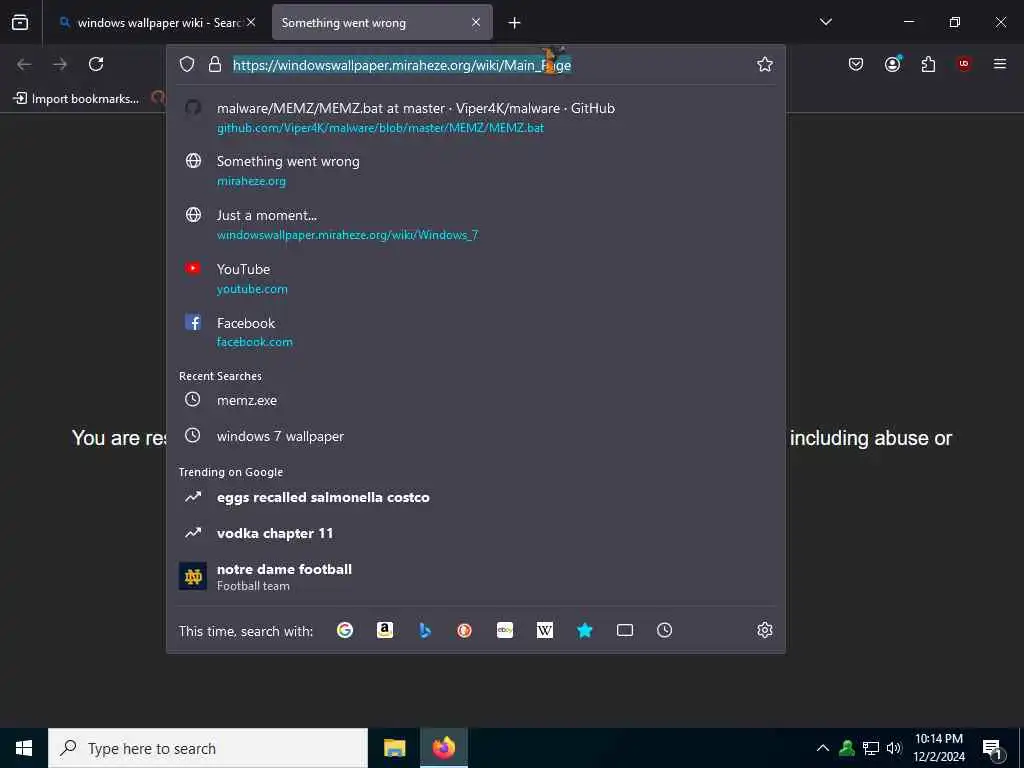
Task: Search this time with Wikipedia
Action: tap(545, 630)
